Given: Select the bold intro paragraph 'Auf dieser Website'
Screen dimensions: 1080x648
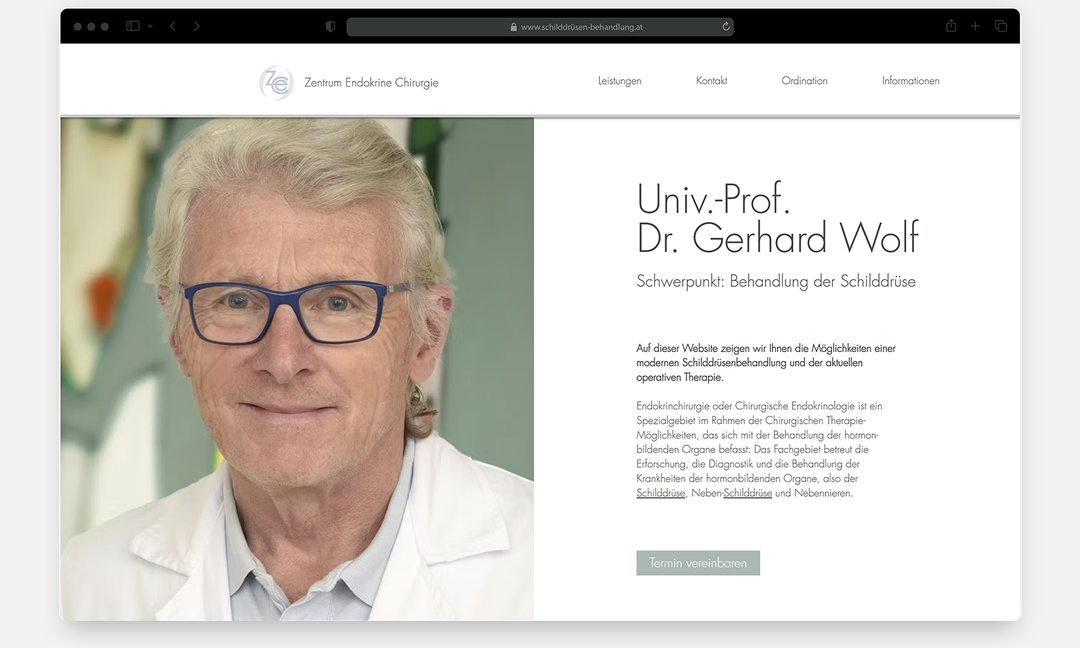Looking at the screenshot, I should click(766, 363).
